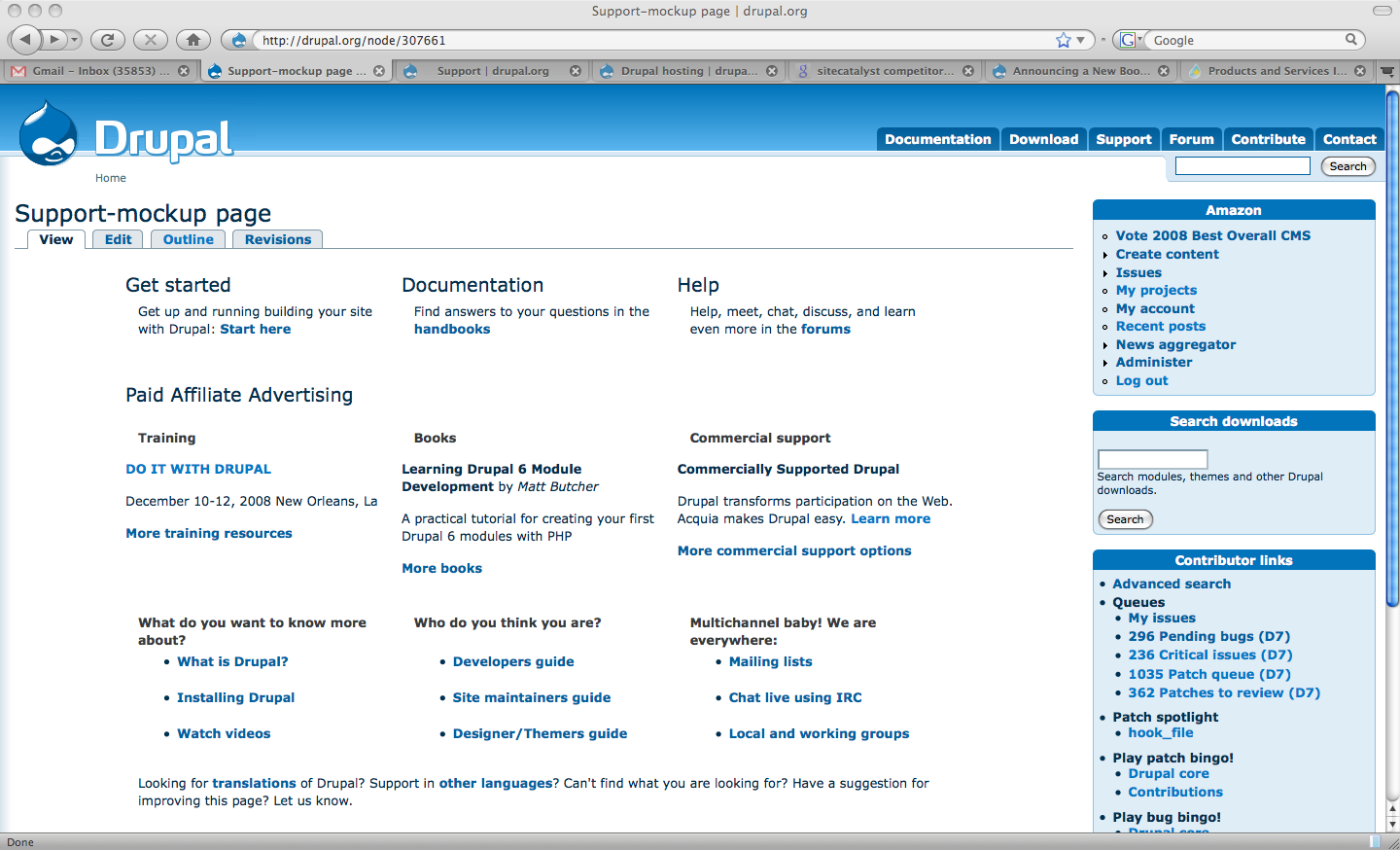Click the Stop loading X button
1400x850 pixels.
point(150,40)
